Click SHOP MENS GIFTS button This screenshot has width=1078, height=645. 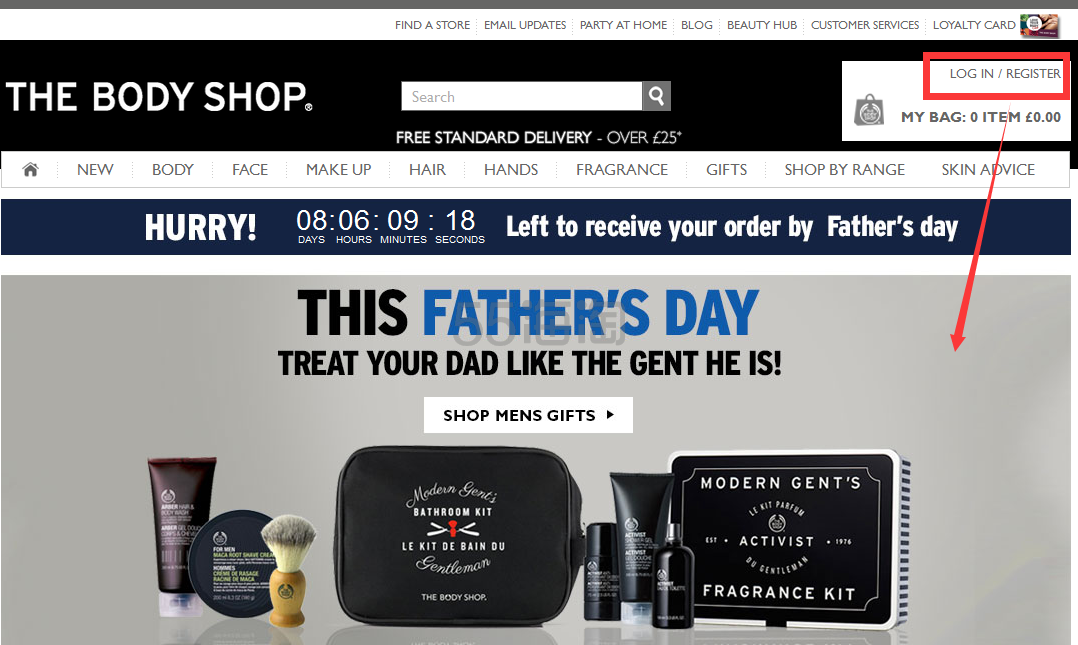[x=528, y=415]
